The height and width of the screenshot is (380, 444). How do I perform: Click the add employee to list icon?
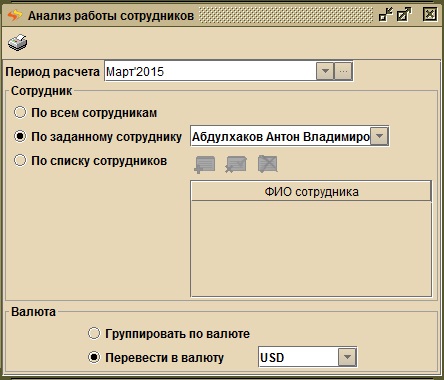point(204,164)
